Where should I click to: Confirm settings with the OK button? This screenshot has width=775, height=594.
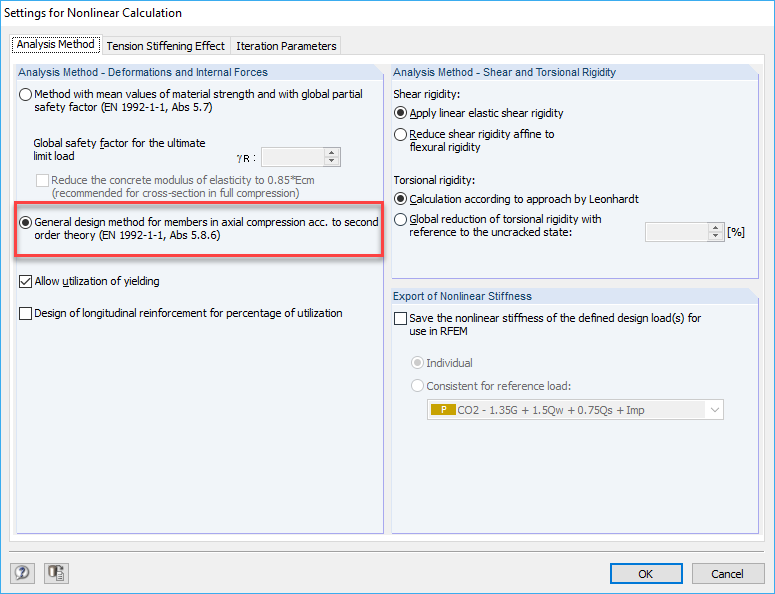pyautogui.click(x=646, y=574)
